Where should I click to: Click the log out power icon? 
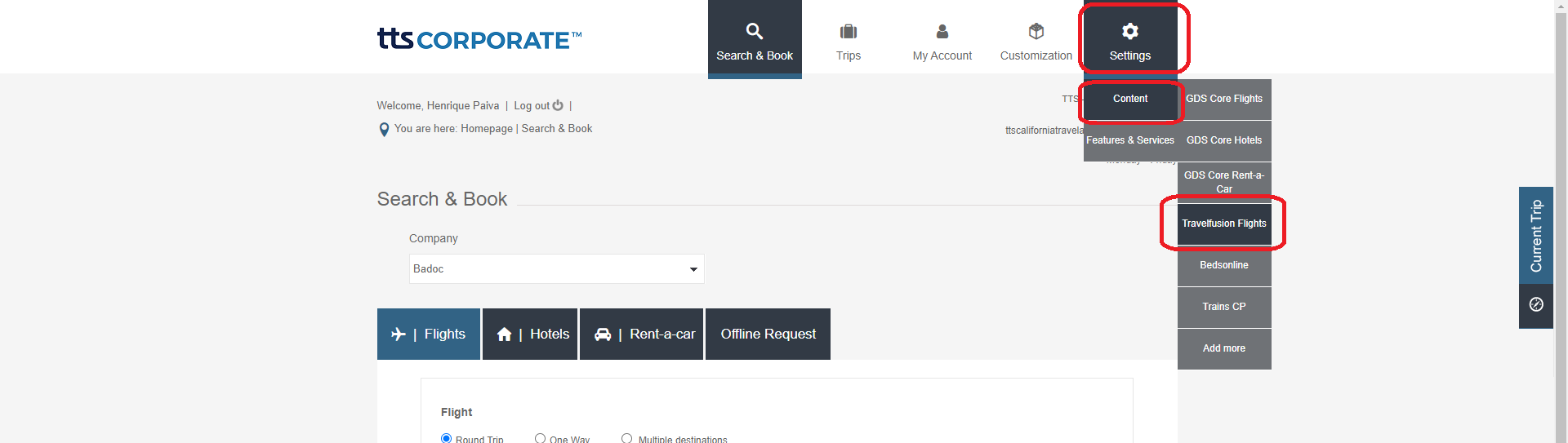click(x=558, y=105)
